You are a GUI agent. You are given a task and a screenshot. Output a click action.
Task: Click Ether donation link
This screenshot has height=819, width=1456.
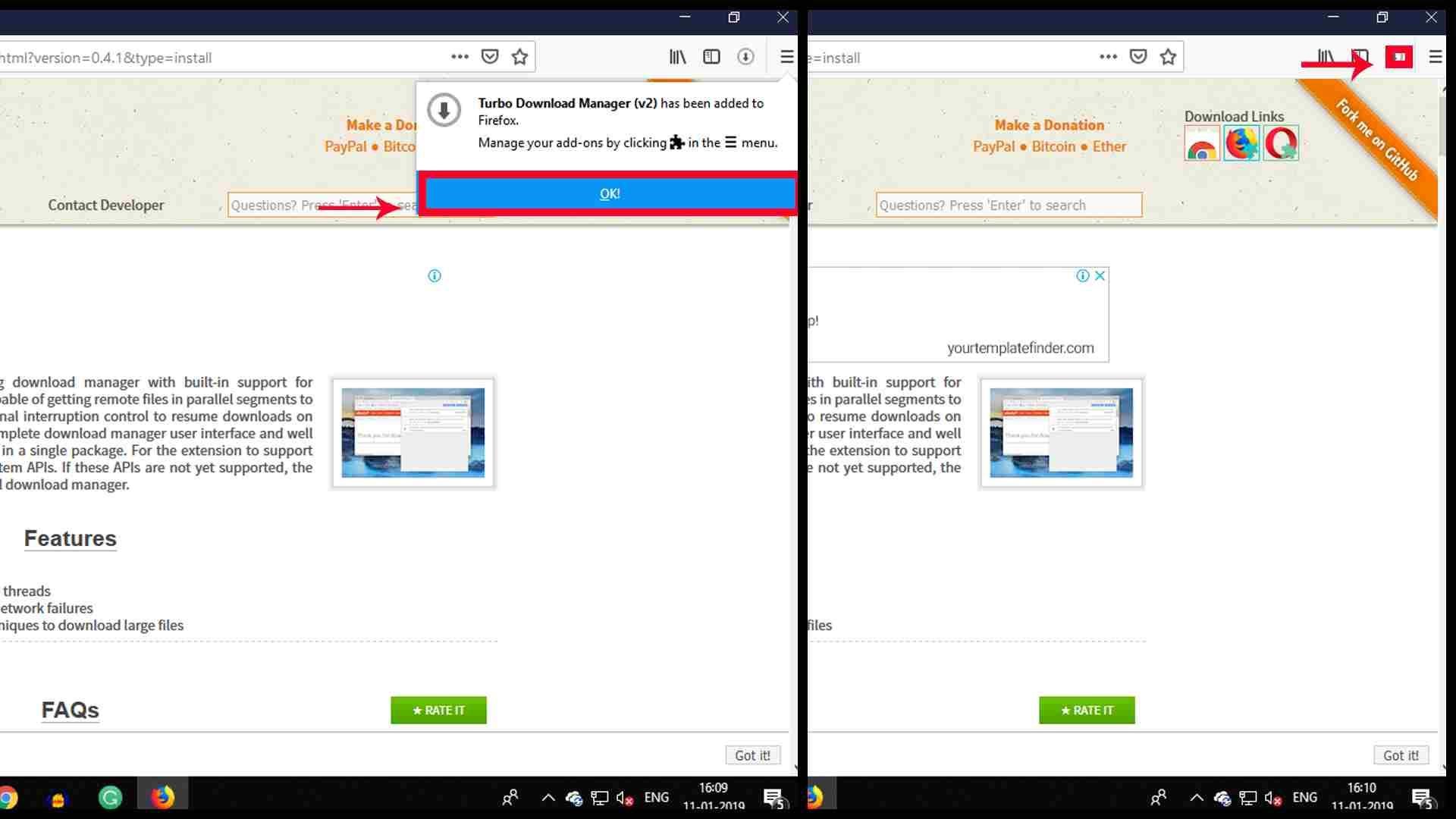1109,146
